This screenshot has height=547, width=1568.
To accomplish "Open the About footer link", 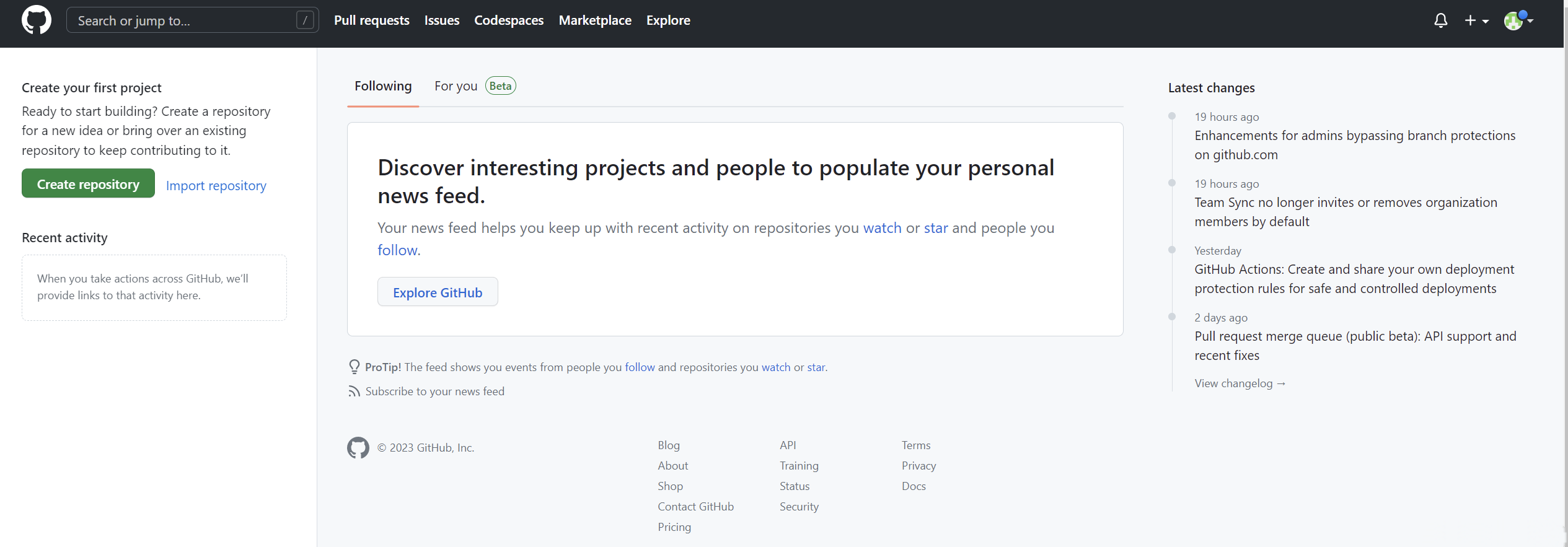I will point(673,466).
